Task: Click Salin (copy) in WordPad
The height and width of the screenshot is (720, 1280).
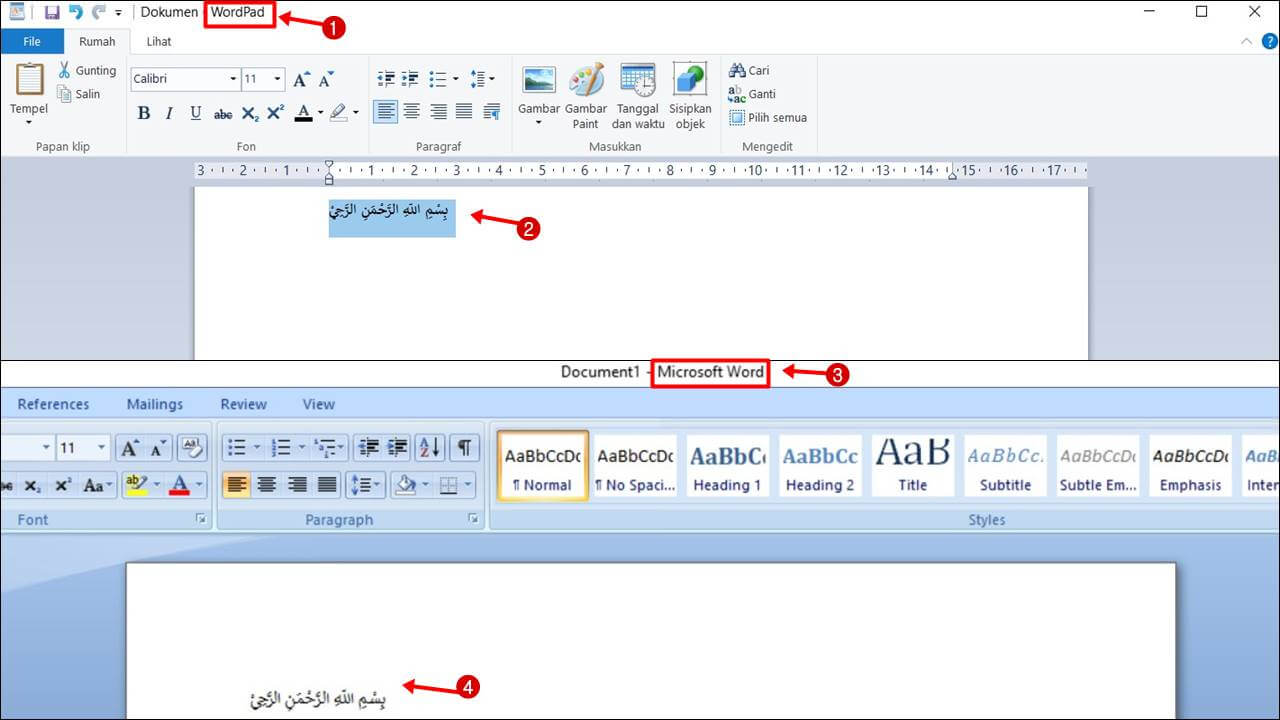Action: [x=79, y=94]
